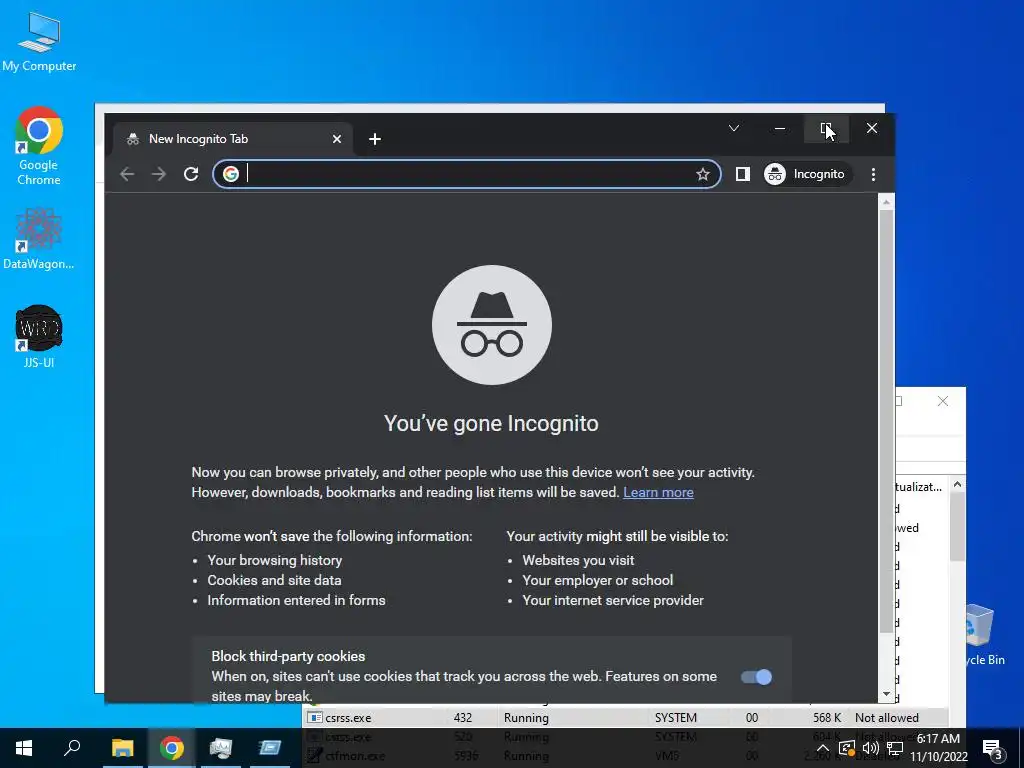
Task: Toggle Block third-party cookies switch
Action: tap(756, 677)
